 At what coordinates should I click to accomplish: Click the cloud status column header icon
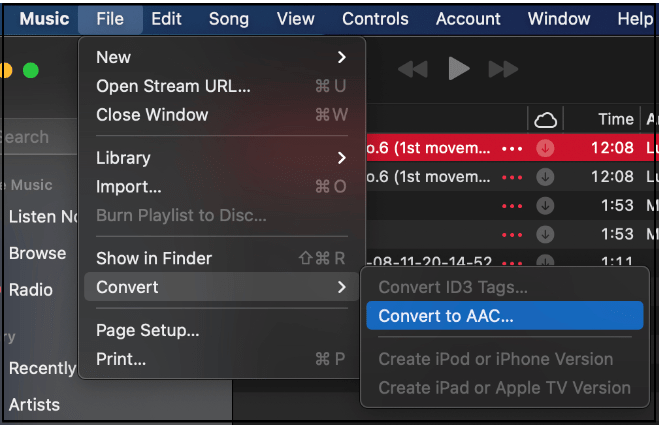point(545,120)
